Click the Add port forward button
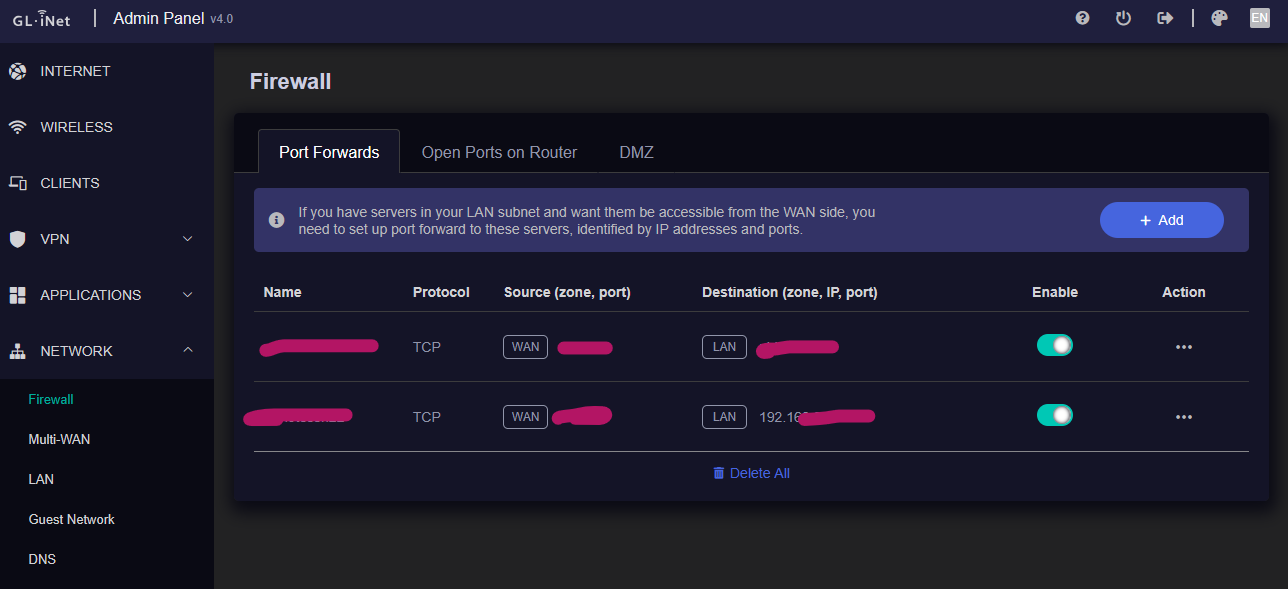This screenshot has height=589, width=1288. click(1161, 220)
